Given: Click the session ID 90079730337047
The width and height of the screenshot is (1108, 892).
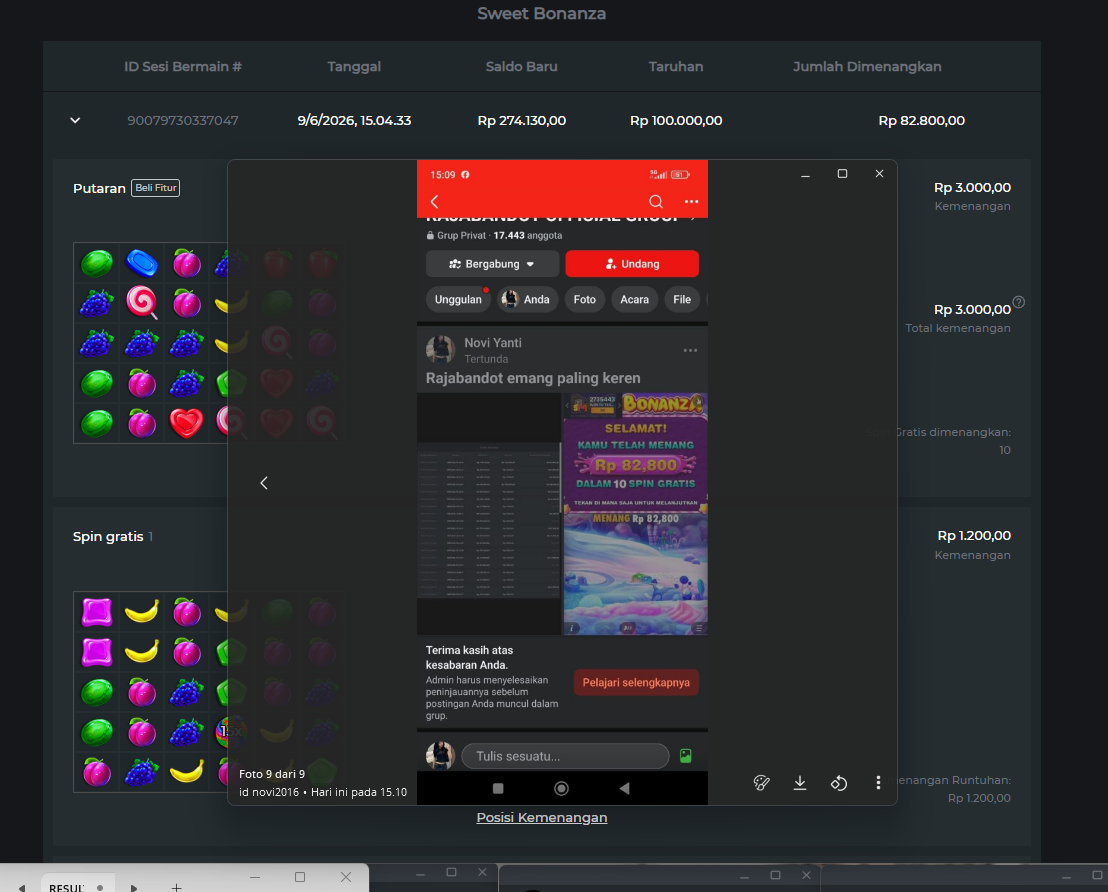Looking at the screenshot, I should pyautogui.click(x=183, y=120).
